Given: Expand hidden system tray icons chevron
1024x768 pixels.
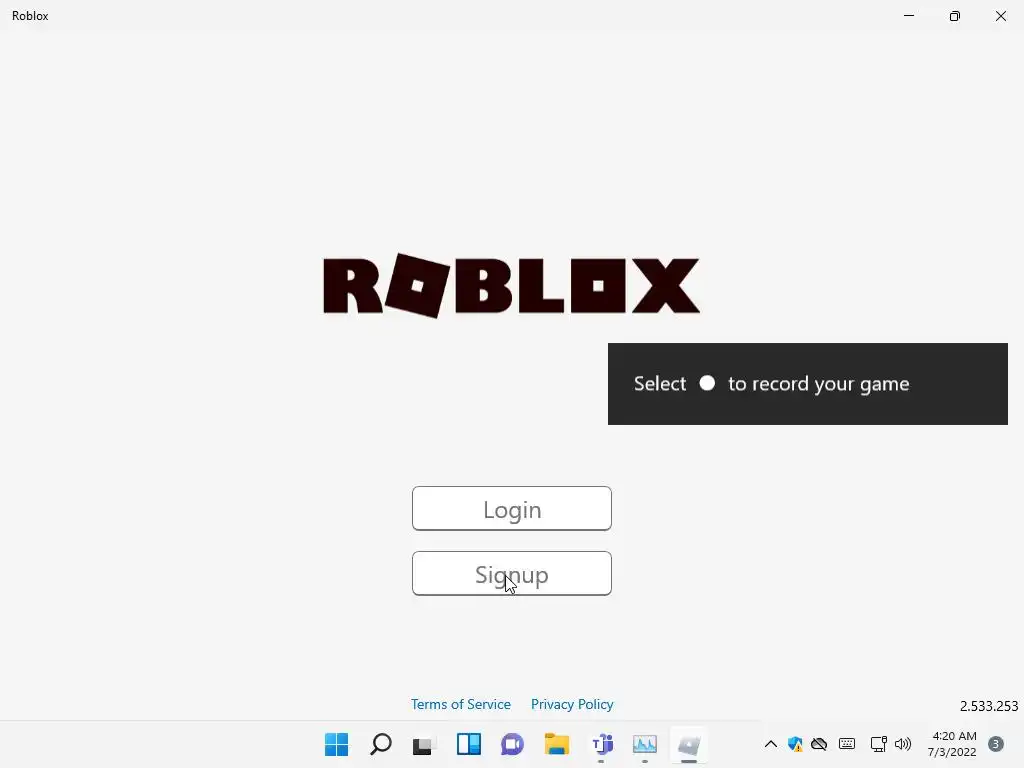Looking at the screenshot, I should pos(771,744).
